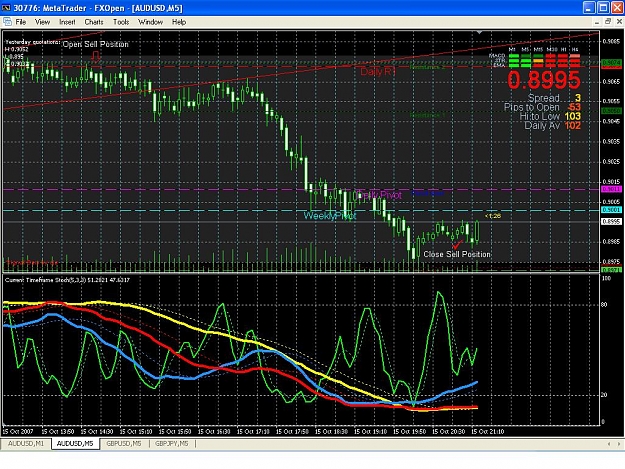
Task: Click the MACD row label in the signal panel
Action: [497, 55]
